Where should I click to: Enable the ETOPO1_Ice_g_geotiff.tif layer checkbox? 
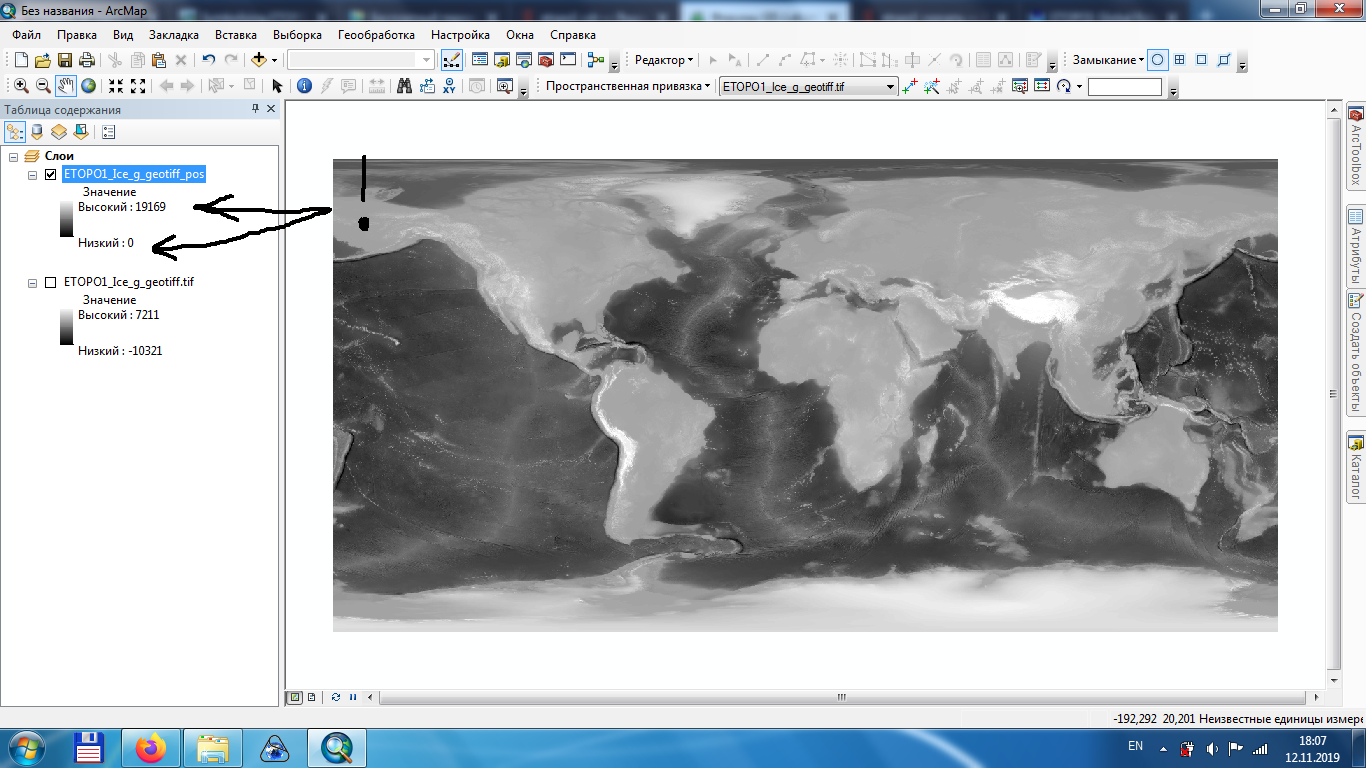pyautogui.click(x=50, y=282)
